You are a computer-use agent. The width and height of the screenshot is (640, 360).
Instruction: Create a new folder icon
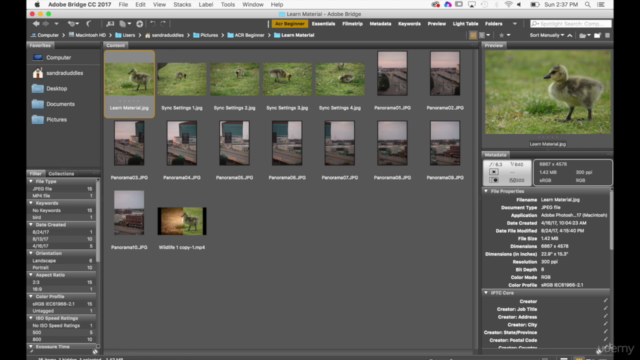pos(598,35)
